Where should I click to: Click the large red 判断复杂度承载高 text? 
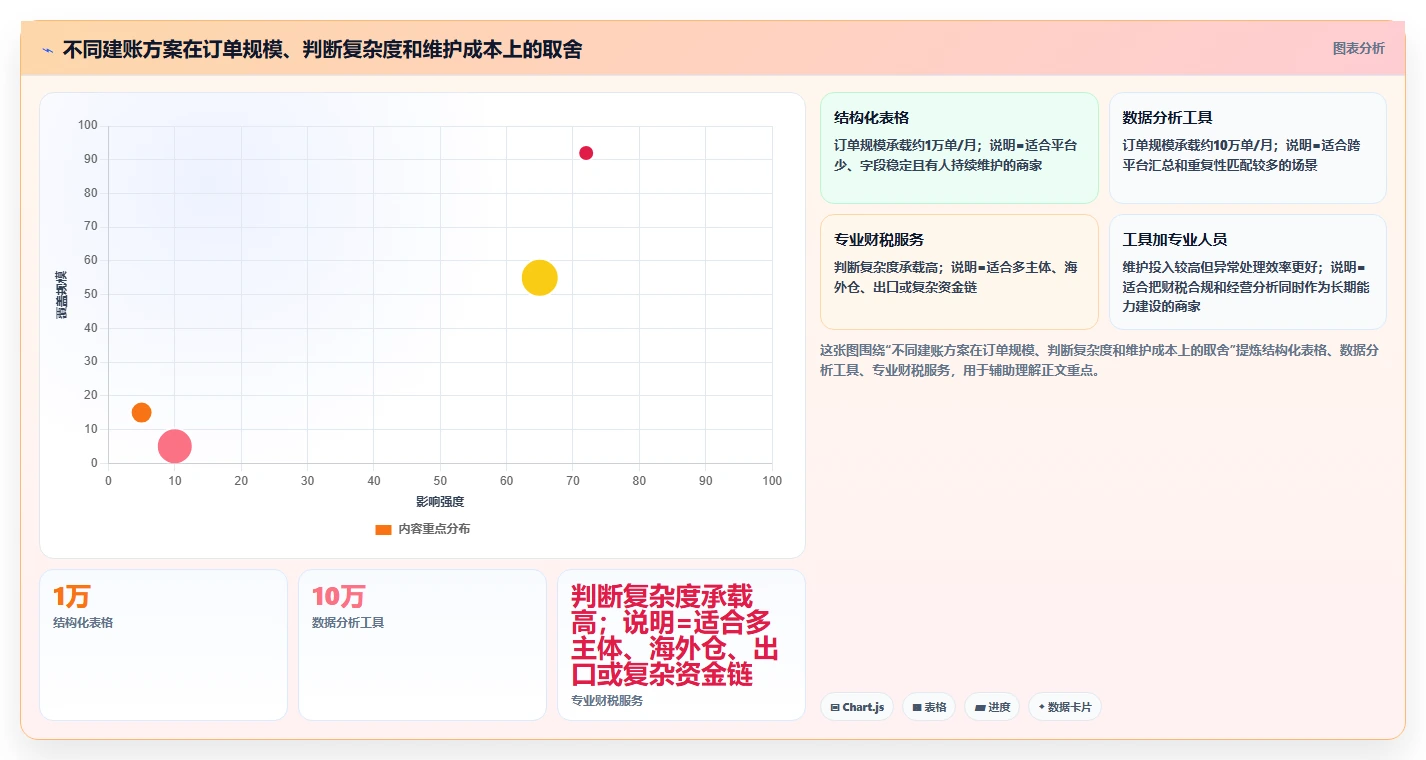point(675,636)
